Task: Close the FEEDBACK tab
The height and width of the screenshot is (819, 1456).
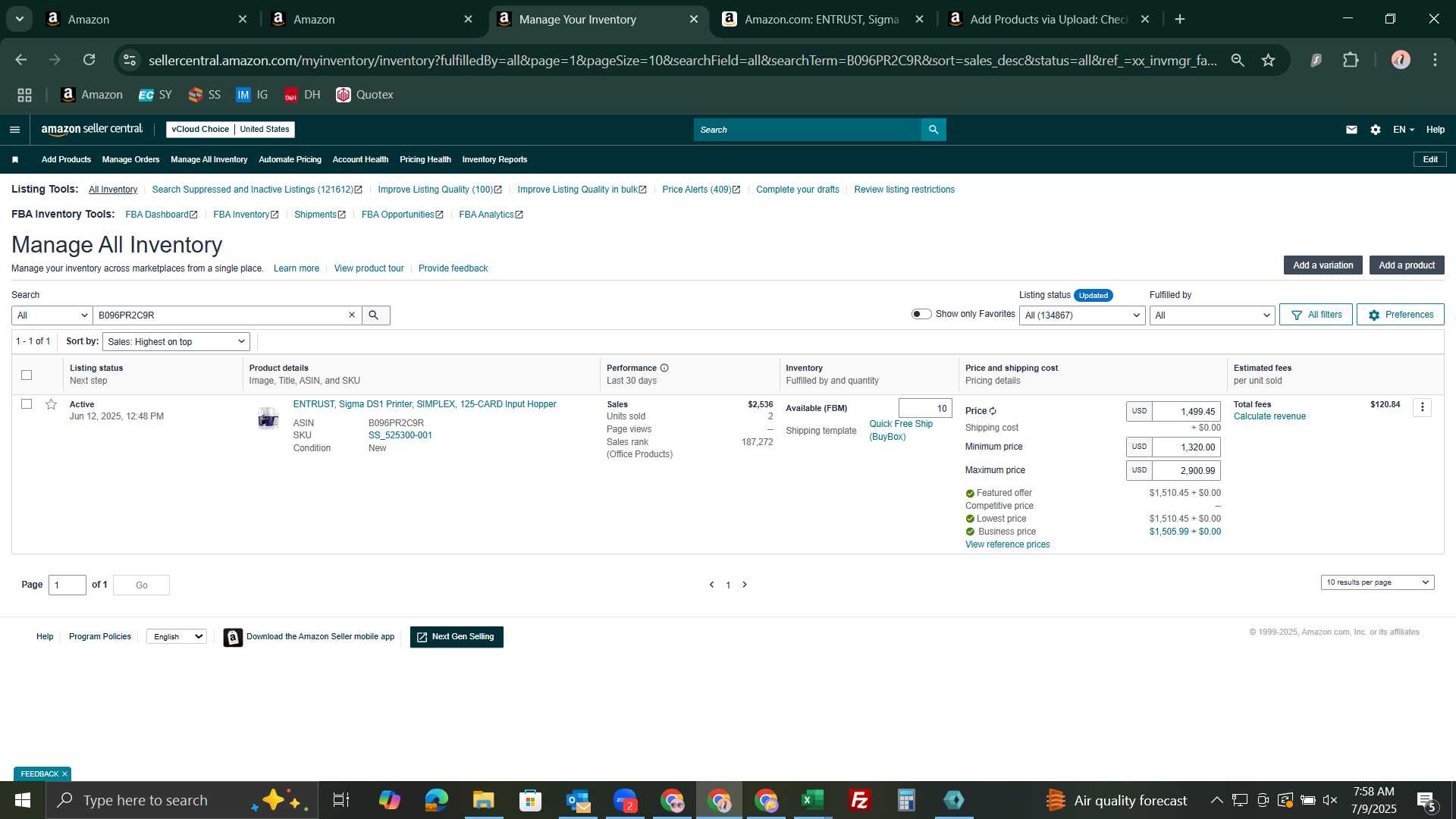Action: pos(65,774)
